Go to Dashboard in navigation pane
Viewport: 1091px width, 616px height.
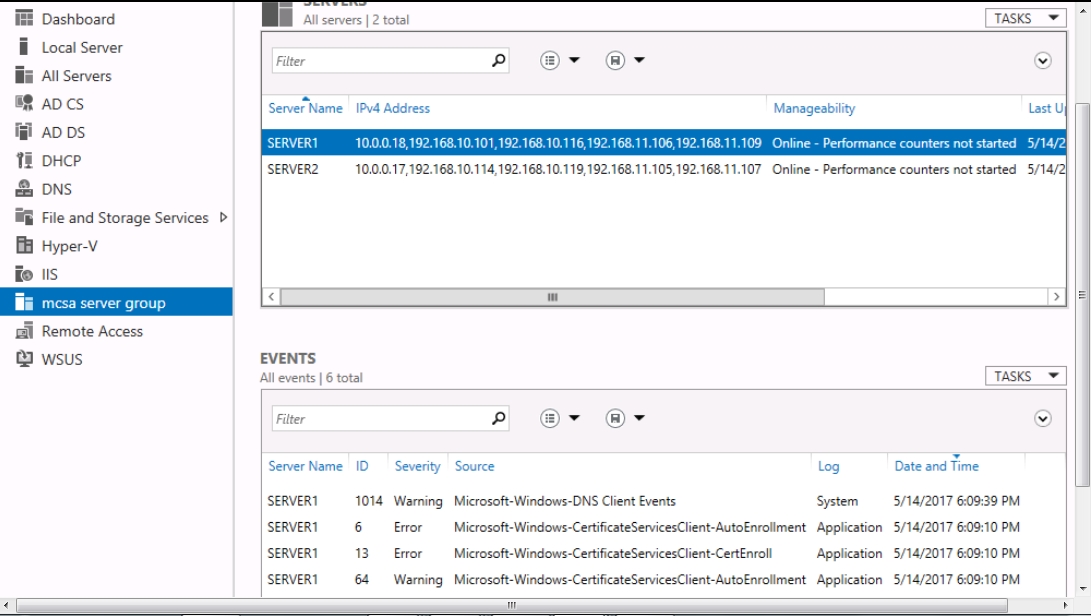(x=78, y=19)
